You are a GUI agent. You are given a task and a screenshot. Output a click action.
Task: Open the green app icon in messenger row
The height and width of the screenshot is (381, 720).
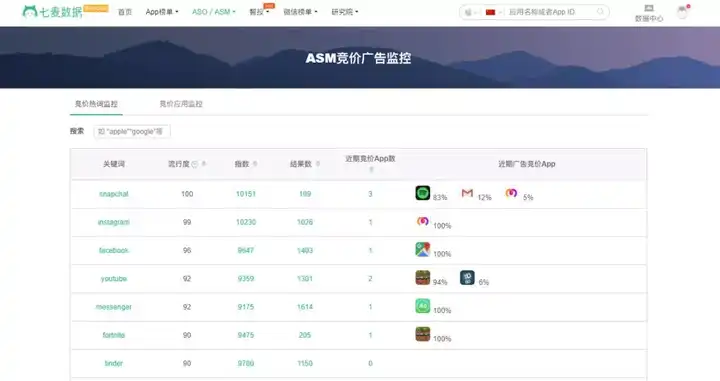click(x=422, y=306)
